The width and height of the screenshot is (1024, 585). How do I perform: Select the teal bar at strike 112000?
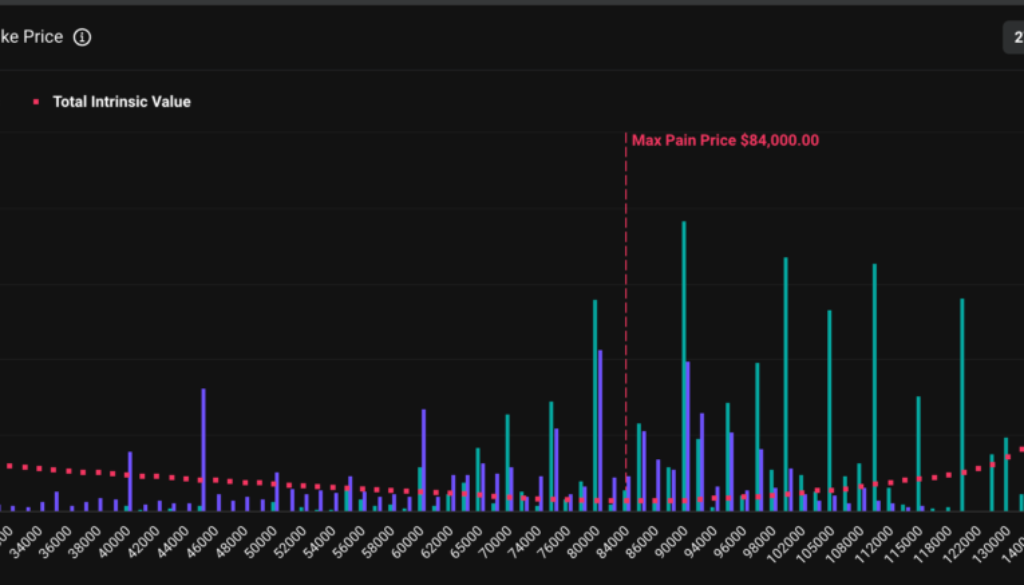click(874, 387)
